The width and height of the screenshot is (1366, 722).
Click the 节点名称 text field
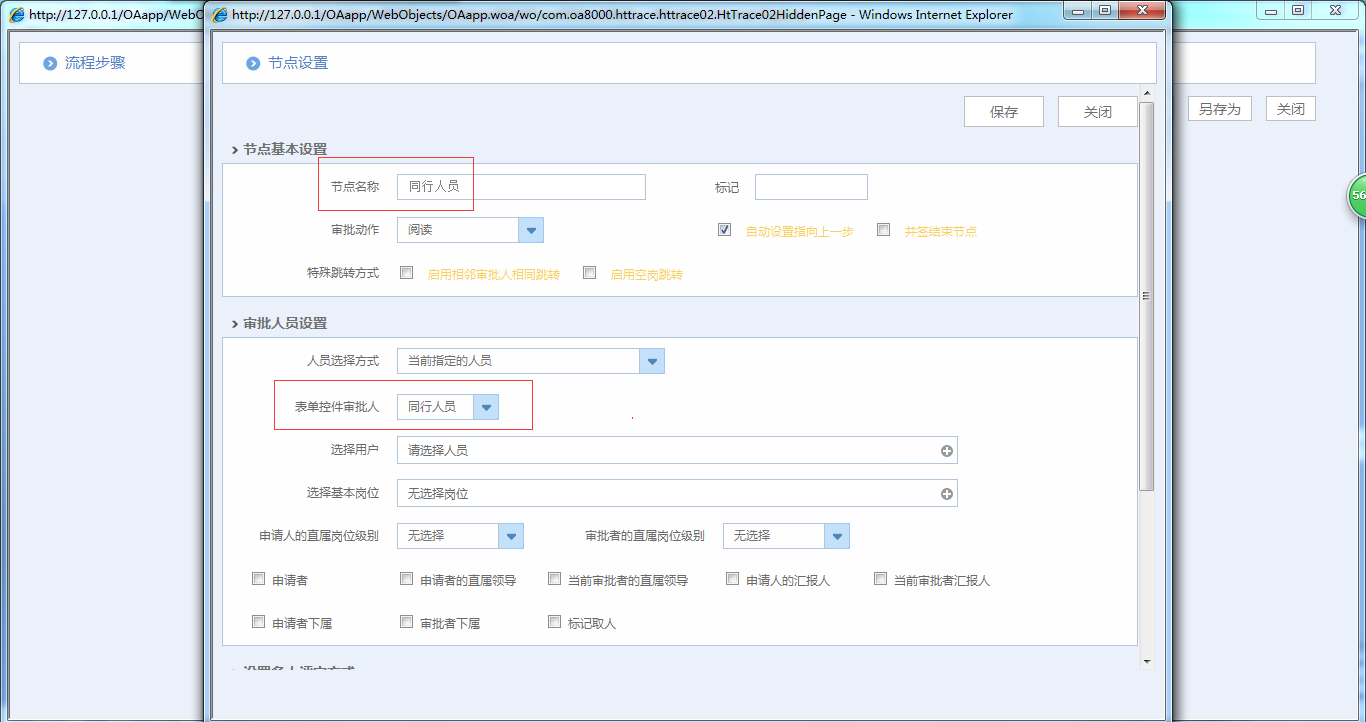click(520, 187)
